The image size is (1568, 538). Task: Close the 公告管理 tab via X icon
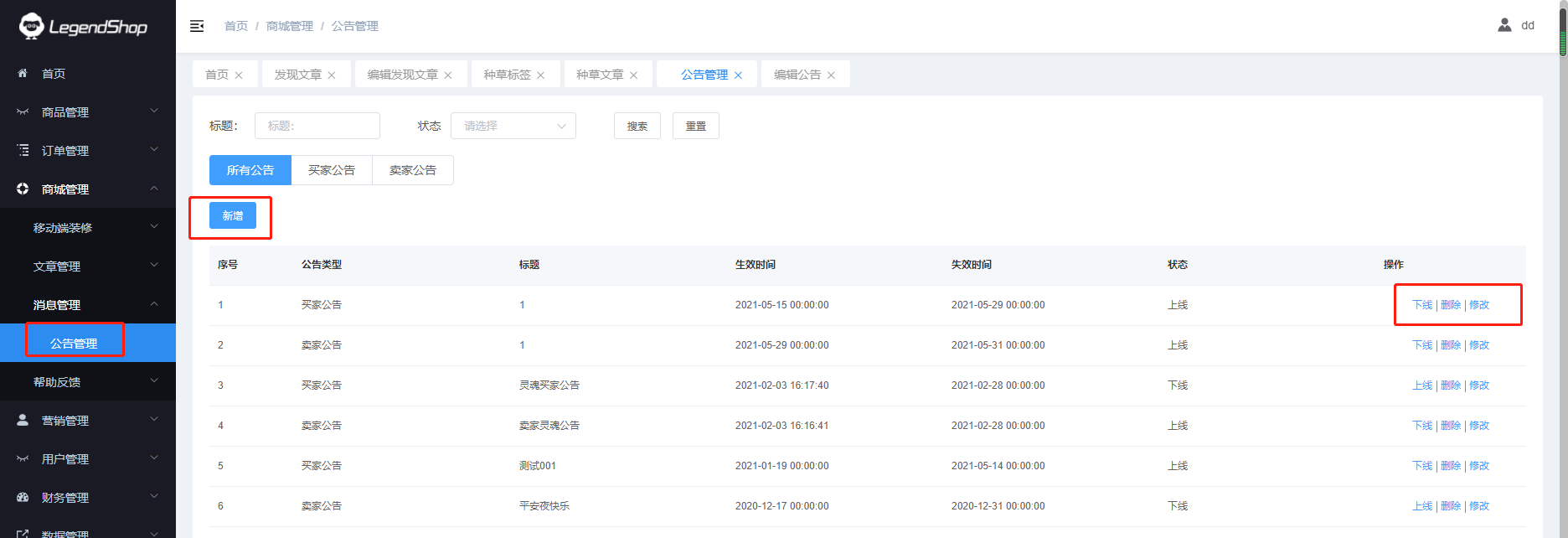[x=738, y=75]
